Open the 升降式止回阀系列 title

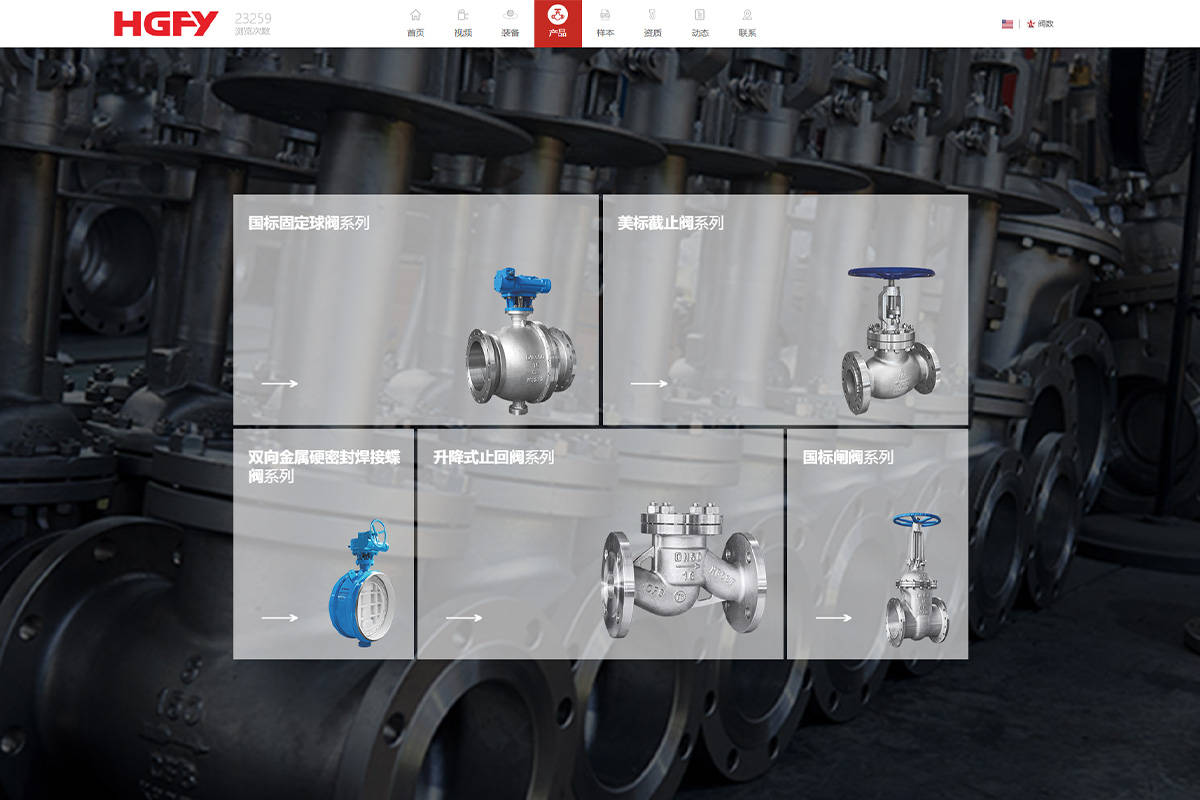[x=493, y=457]
